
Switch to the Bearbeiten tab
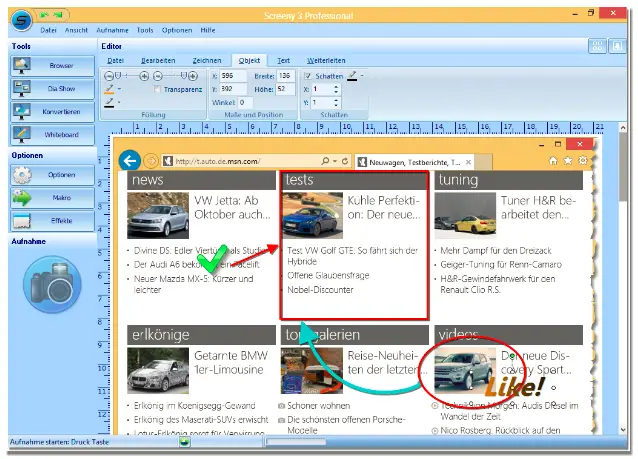tap(158, 60)
